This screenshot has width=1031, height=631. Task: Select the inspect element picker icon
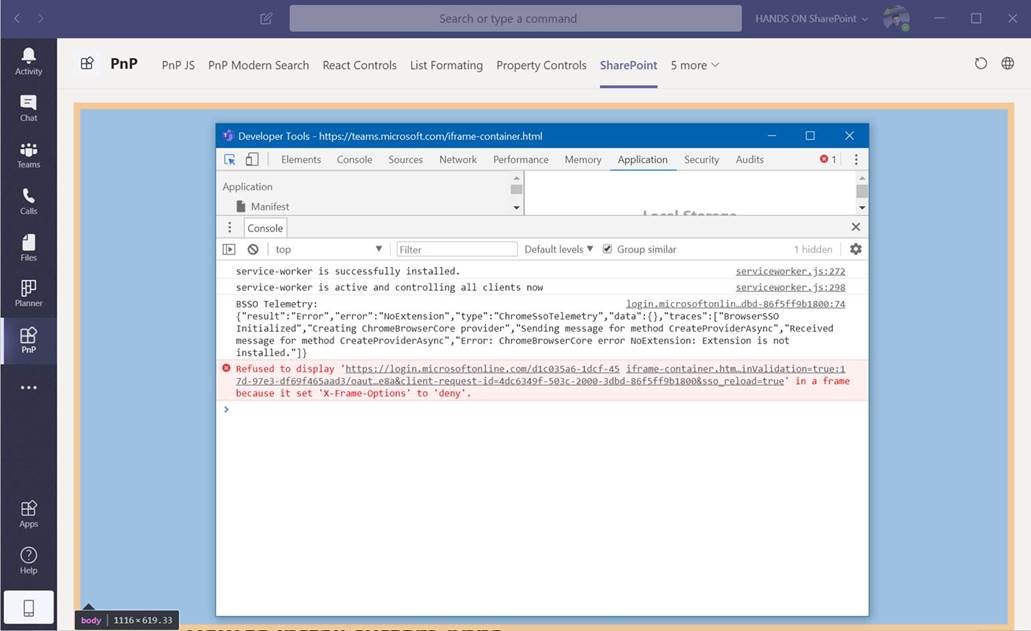(x=230, y=160)
